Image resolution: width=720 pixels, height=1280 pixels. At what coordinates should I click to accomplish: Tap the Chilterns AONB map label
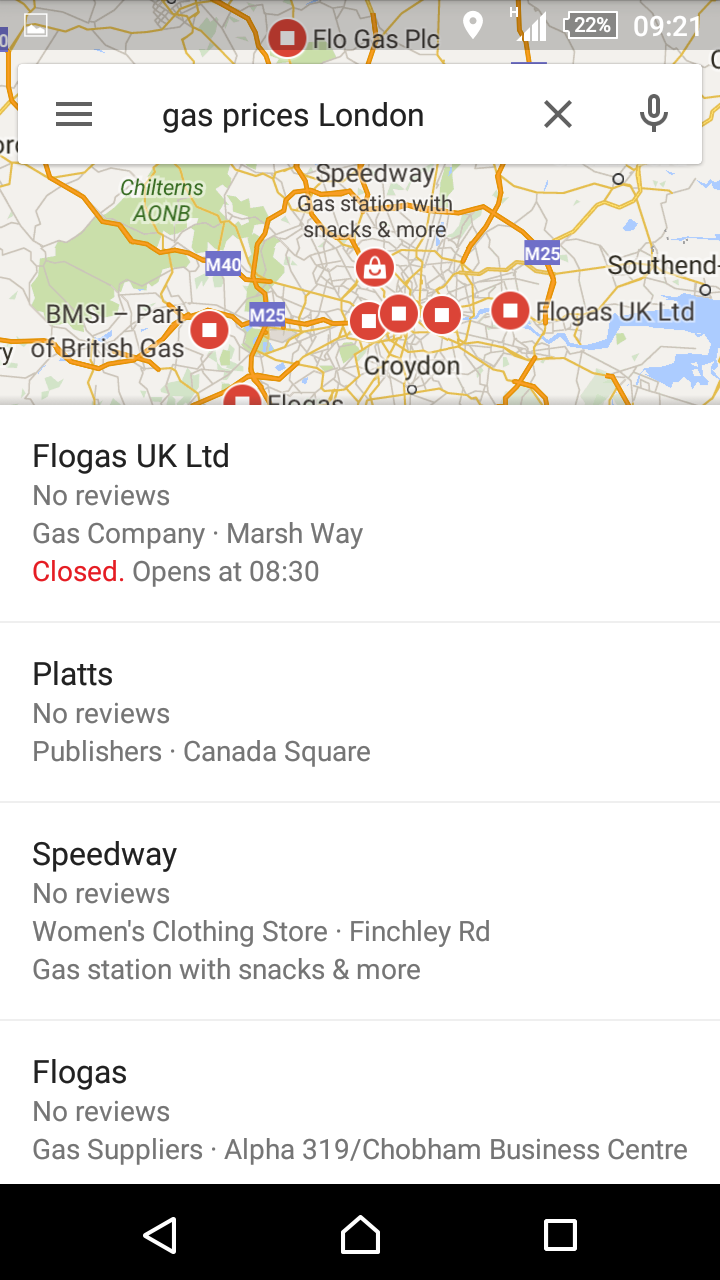pos(161,200)
